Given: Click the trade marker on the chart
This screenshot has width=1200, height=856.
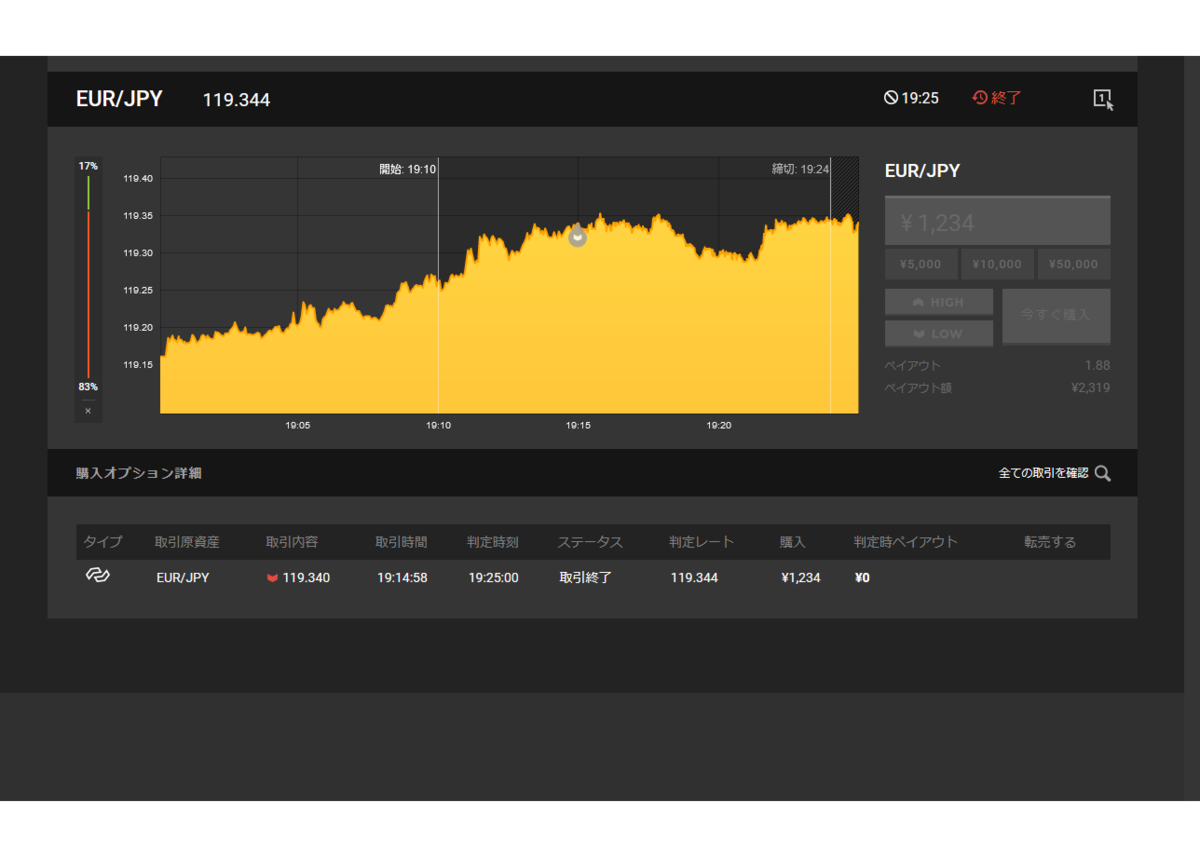Looking at the screenshot, I should pyautogui.click(x=577, y=237).
